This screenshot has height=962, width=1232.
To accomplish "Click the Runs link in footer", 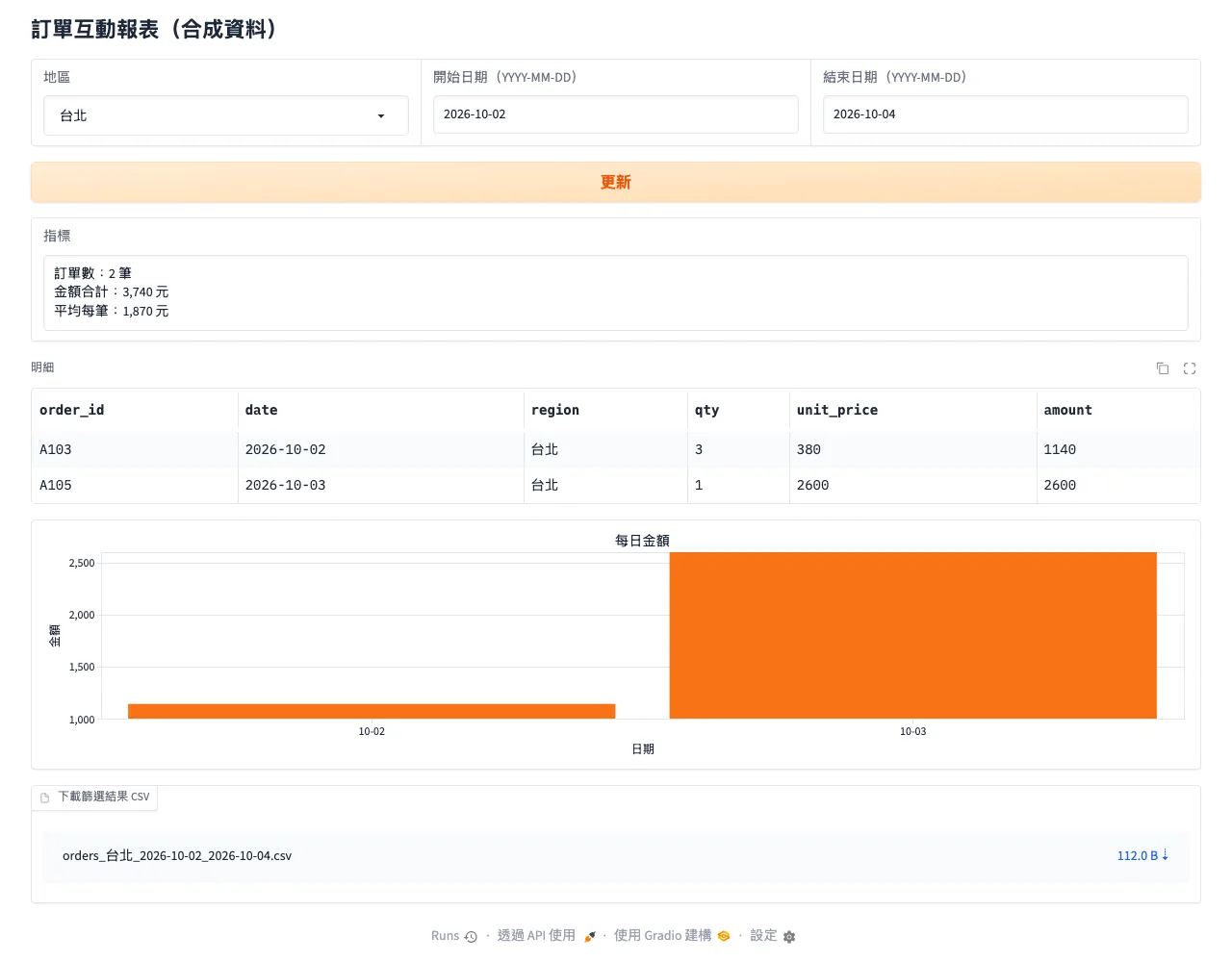I will pos(445,936).
